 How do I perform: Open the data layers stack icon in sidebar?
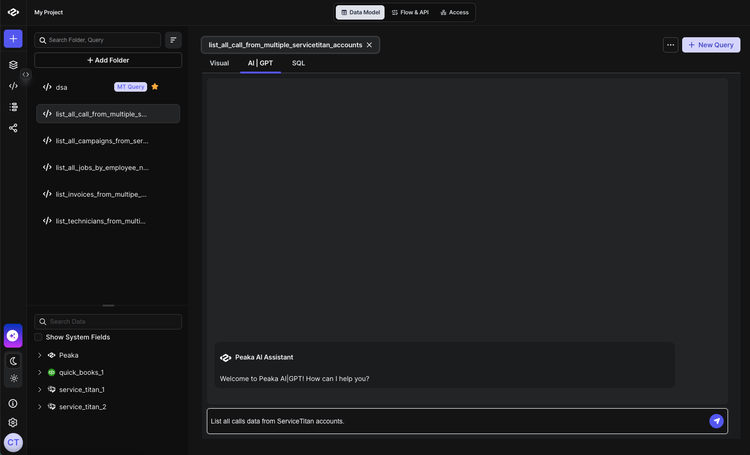tap(13, 65)
